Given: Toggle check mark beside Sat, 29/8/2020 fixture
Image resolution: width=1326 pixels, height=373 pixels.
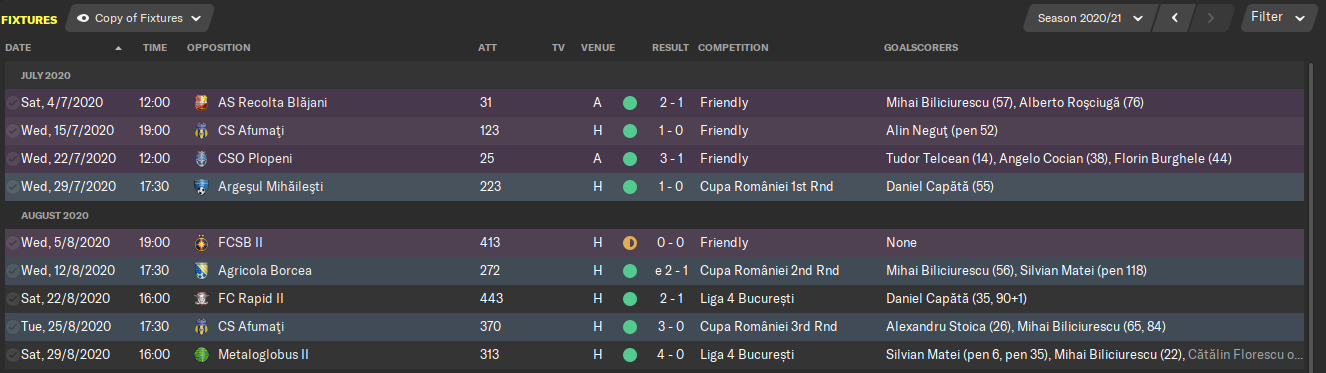Looking at the screenshot, I should [x=12, y=355].
